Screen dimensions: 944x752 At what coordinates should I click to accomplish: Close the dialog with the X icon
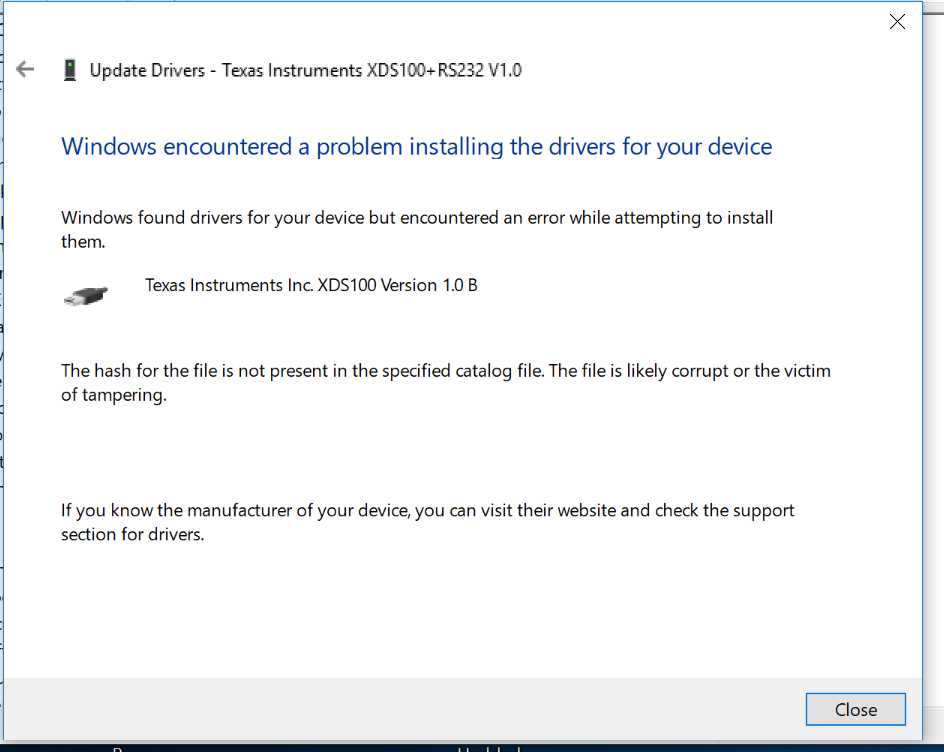click(896, 22)
